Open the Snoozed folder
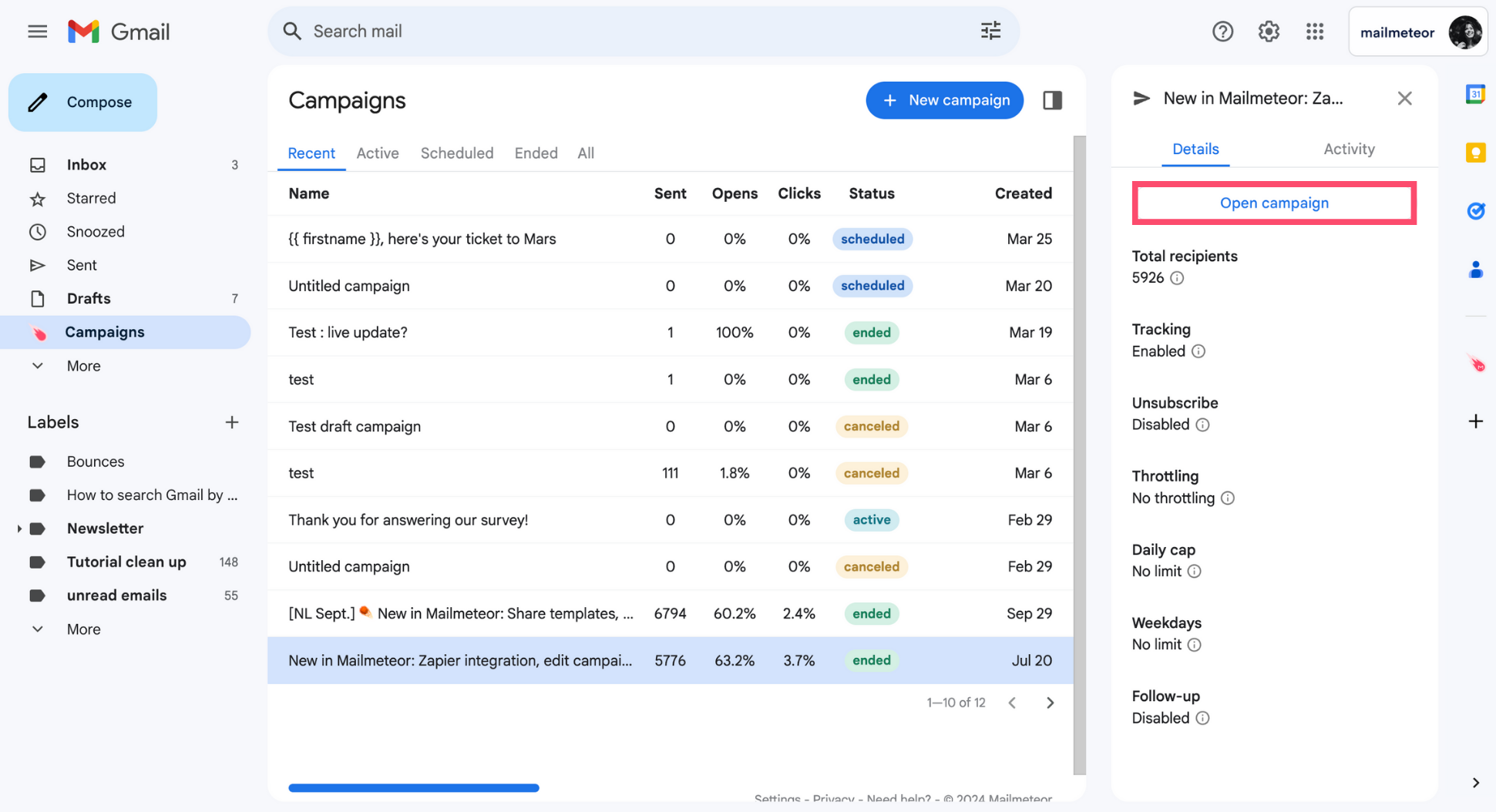Image resolution: width=1496 pixels, height=812 pixels. tap(126, 232)
